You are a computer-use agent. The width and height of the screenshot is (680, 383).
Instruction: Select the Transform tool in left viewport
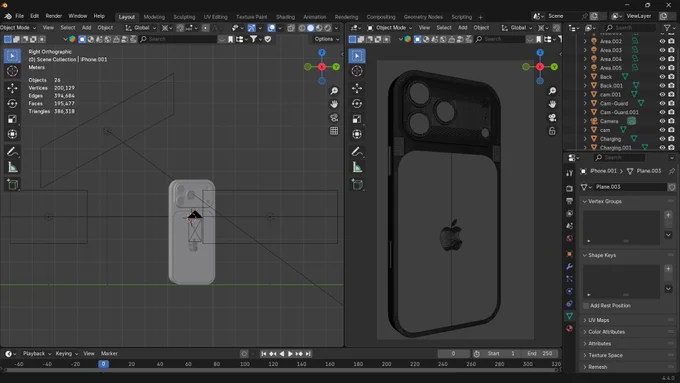12,134
